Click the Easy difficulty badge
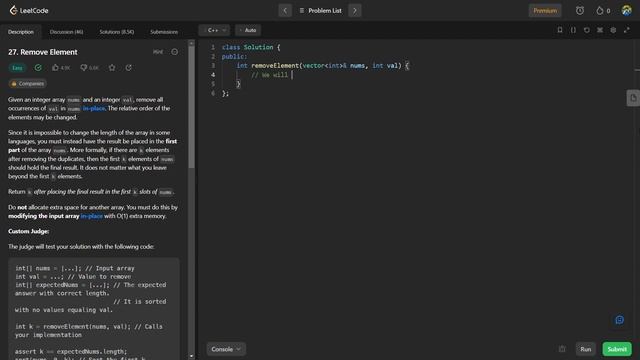Viewport: 640px width, 360px height. [x=17, y=68]
